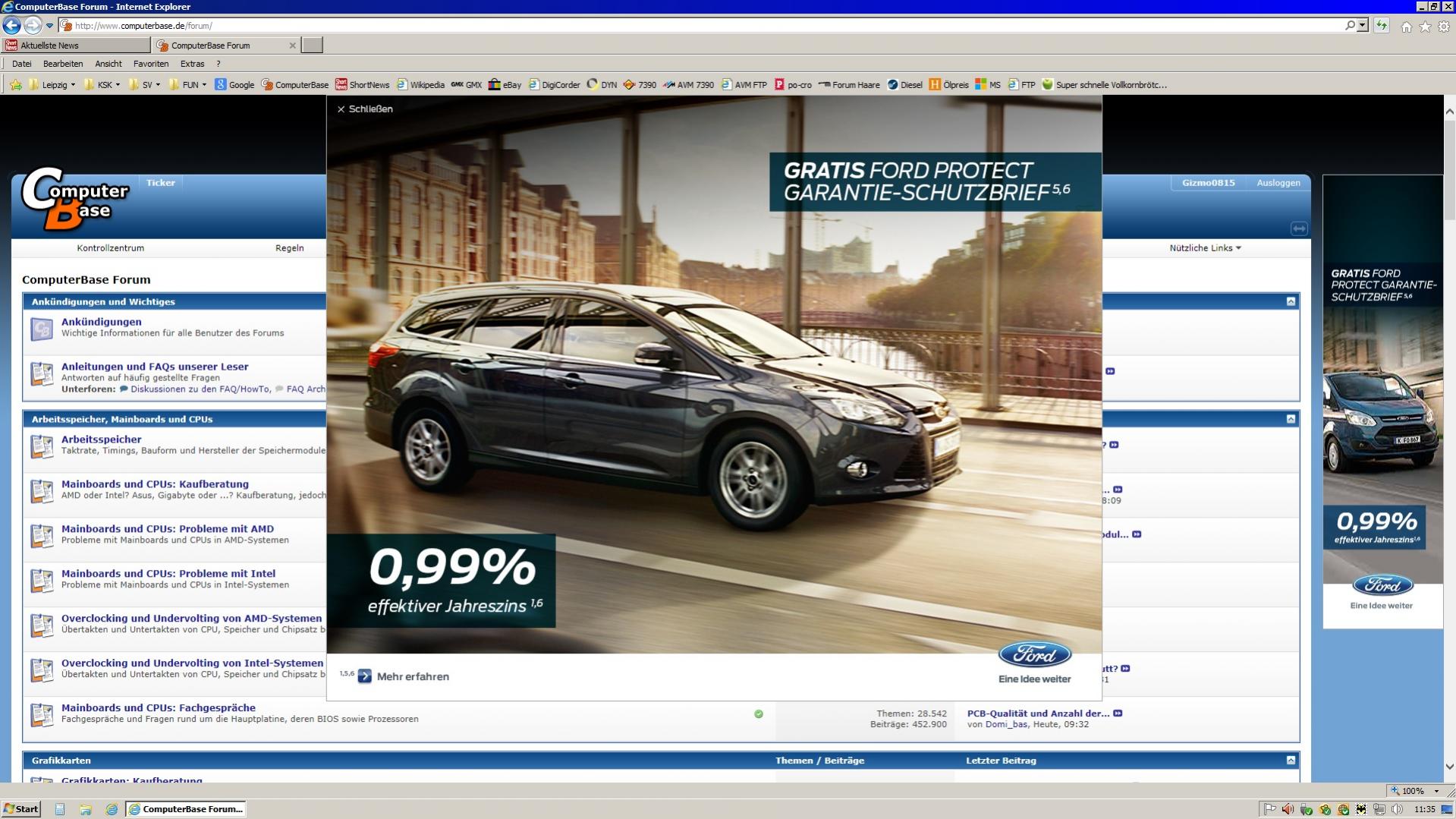This screenshot has width=1456, height=819.
Task: Open the Favoriten menu
Action: 151,64
